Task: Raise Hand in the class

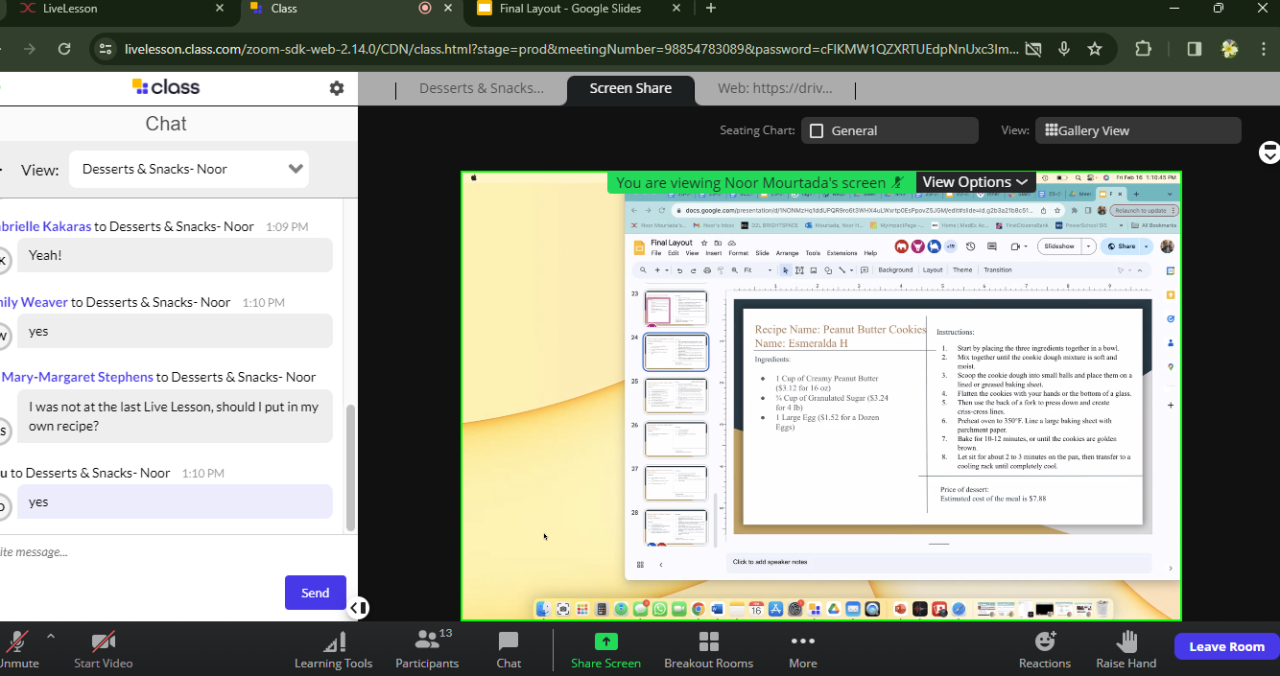Action: pyautogui.click(x=1126, y=649)
